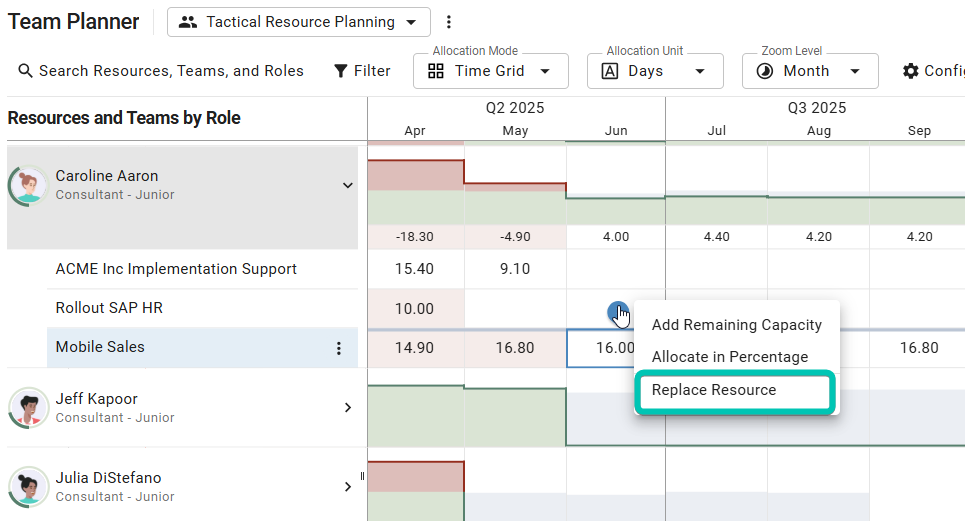Click the 4.20 August value for Caroline Aaron
965x521 pixels.
coord(819,237)
